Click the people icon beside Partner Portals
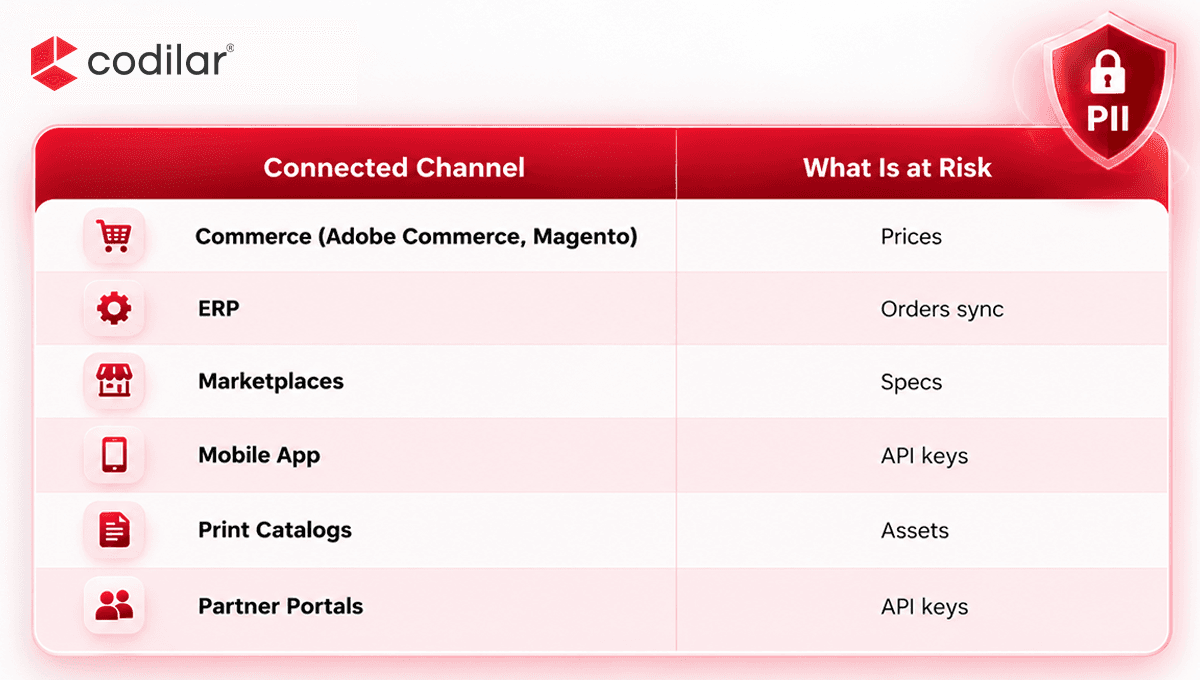Viewport: 1200px width, 680px height. [114, 605]
